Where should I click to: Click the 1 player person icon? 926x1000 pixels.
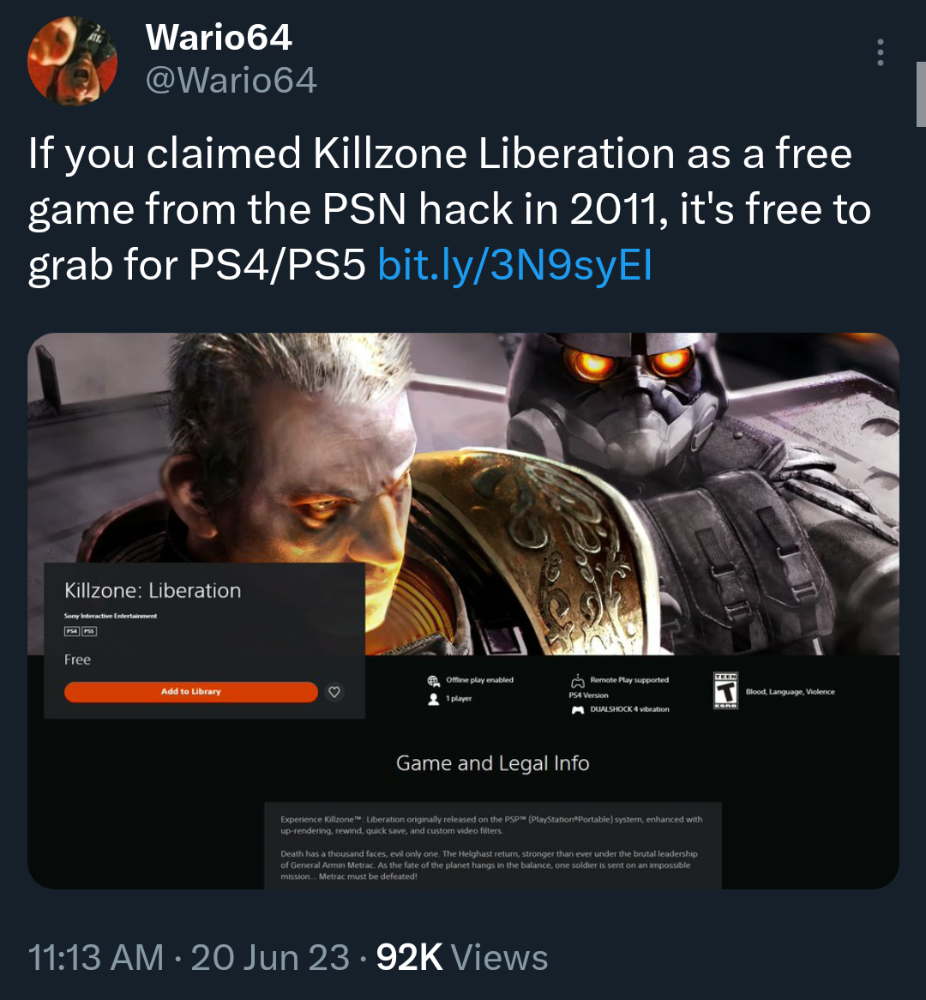click(x=434, y=699)
